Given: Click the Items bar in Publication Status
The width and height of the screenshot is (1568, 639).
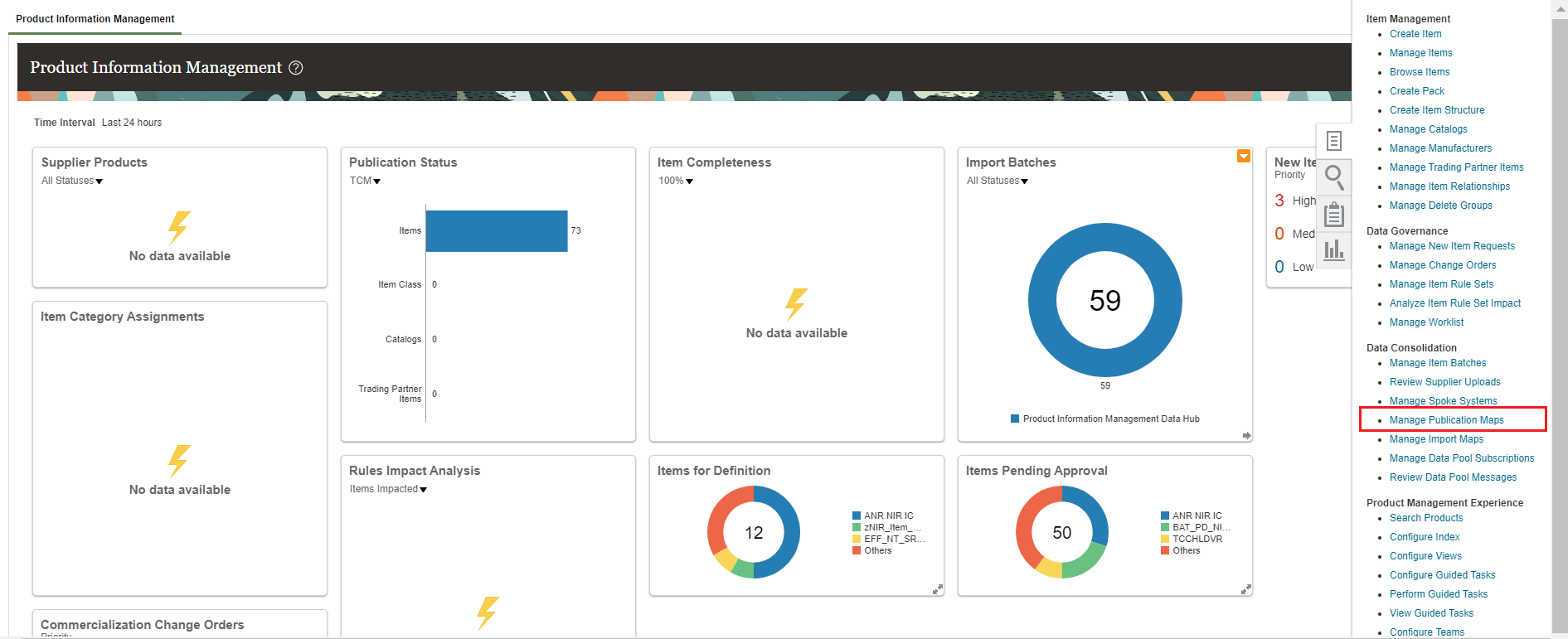Looking at the screenshot, I should (497, 231).
